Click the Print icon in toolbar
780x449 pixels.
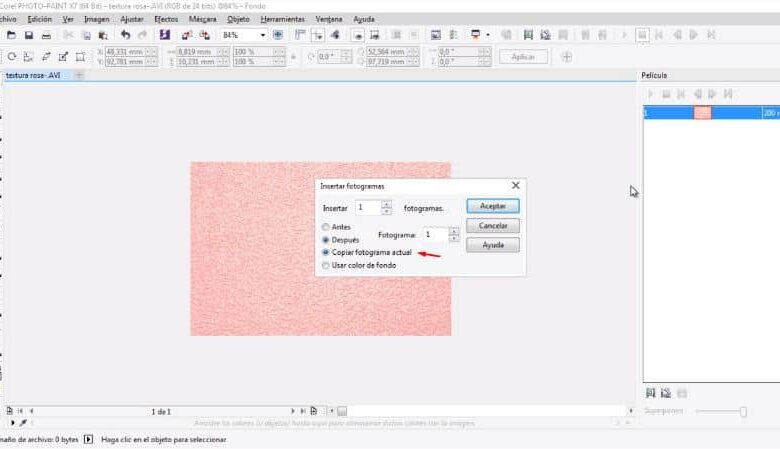[x=46, y=35]
